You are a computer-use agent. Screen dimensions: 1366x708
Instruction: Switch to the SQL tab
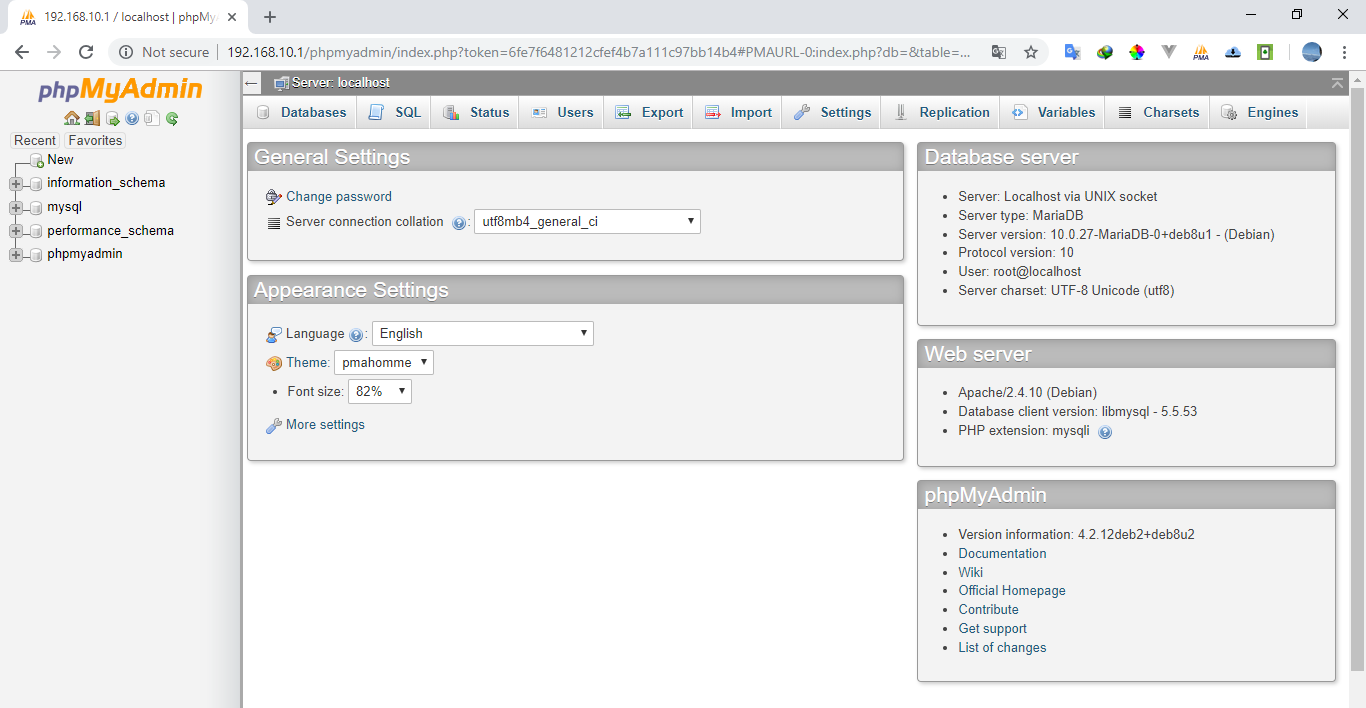pos(394,113)
